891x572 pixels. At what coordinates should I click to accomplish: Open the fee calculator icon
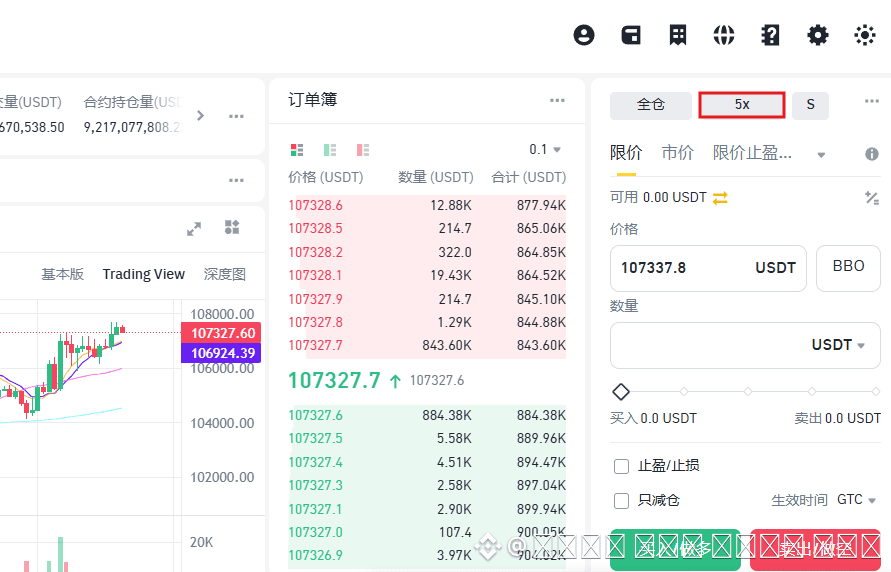point(872,198)
